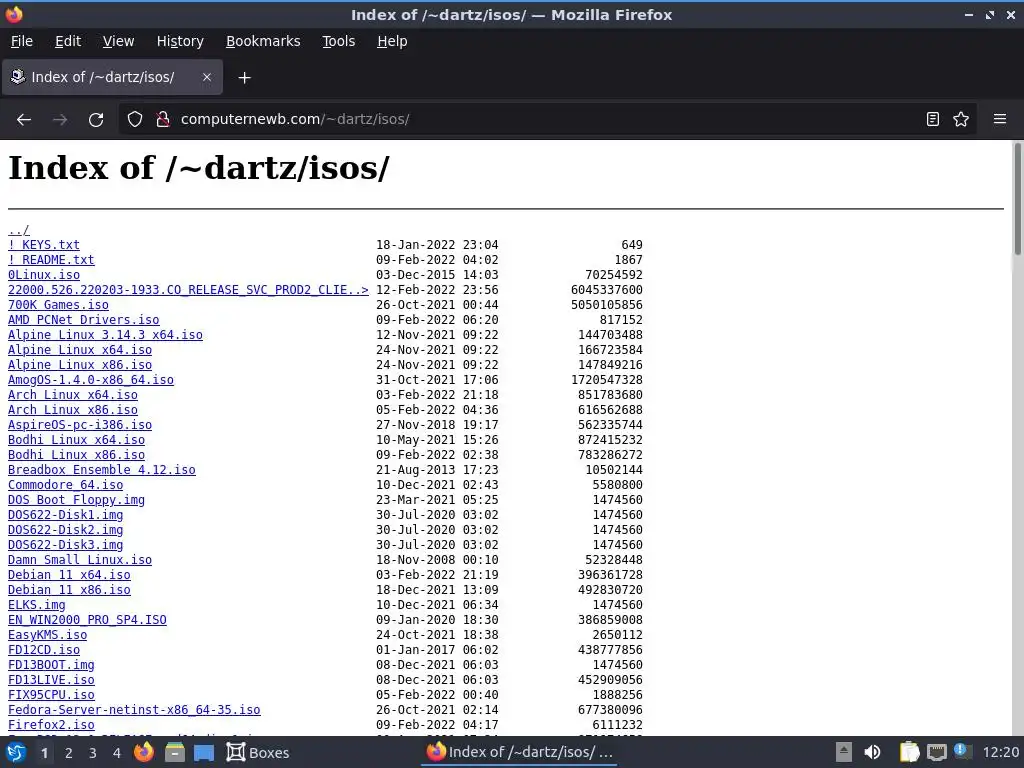This screenshot has width=1024, height=768.
Task: Select the Index of /~dartz/isos/ tab
Action: pyautogui.click(x=112, y=77)
